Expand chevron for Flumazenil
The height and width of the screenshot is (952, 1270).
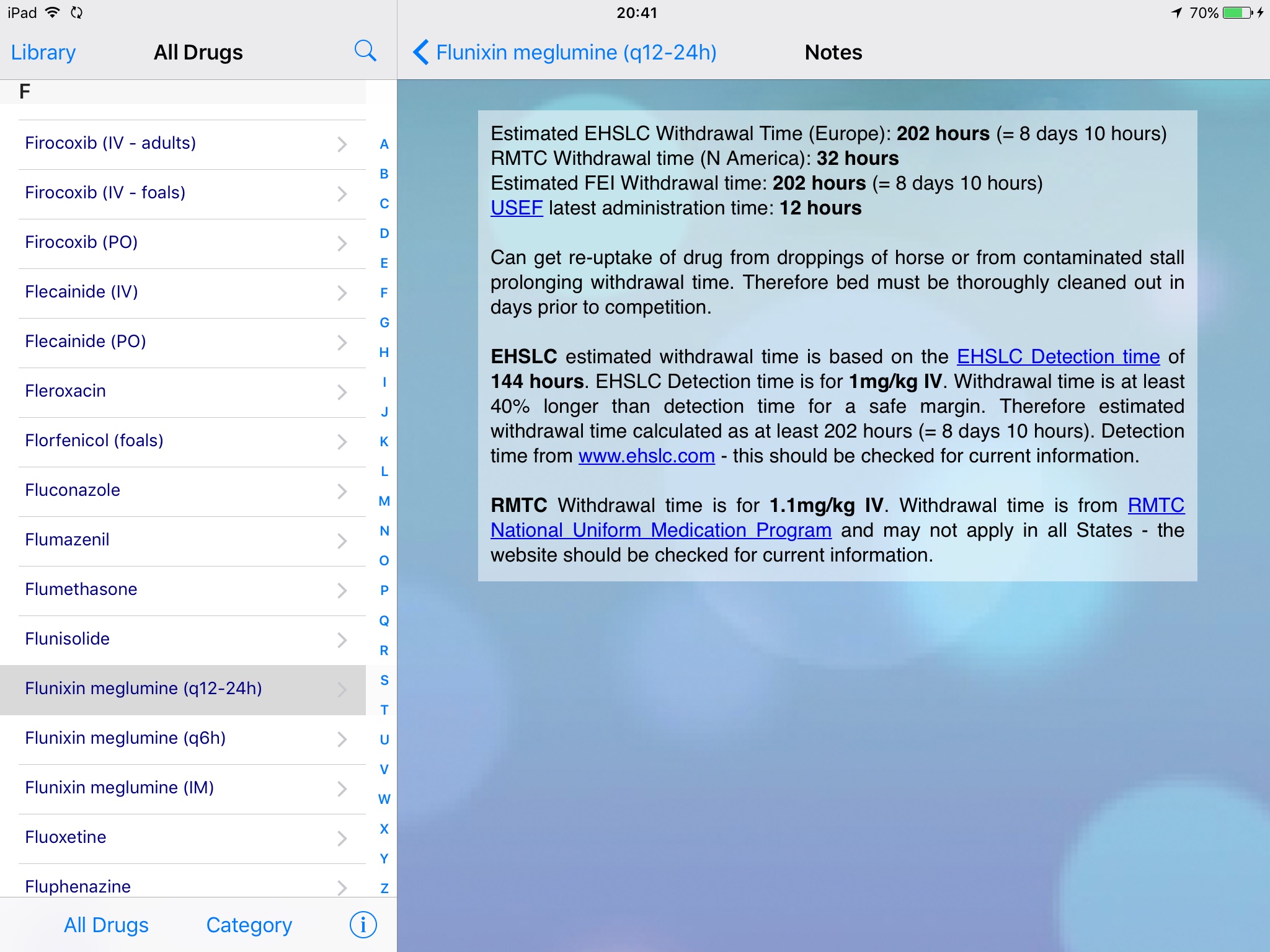[342, 541]
